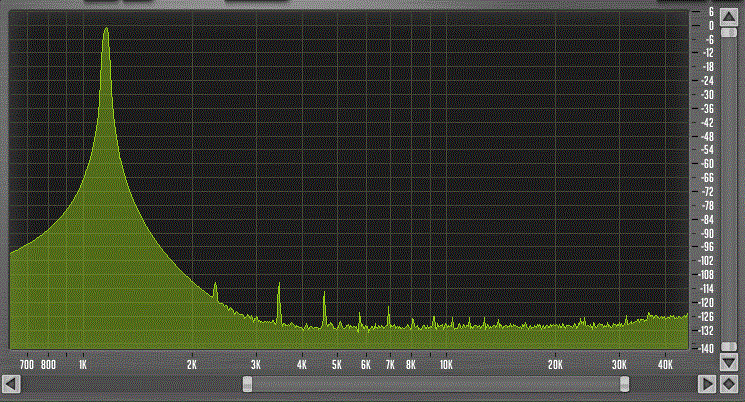The image size is (745, 402).
Task: Click the 3K frequency axis label
Action: click(256, 365)
